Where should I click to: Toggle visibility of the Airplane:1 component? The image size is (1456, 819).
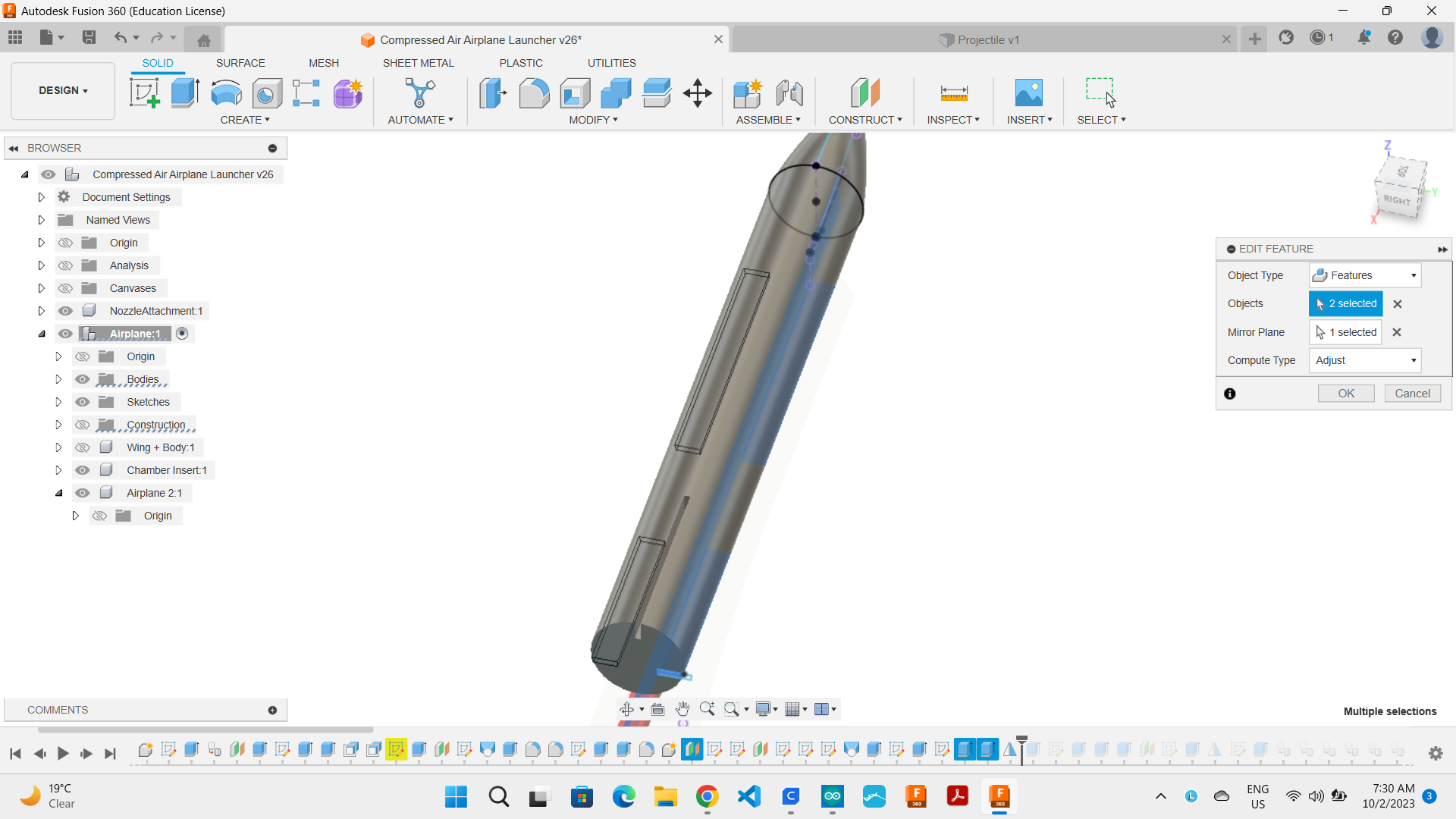click(x=65, y=334)
